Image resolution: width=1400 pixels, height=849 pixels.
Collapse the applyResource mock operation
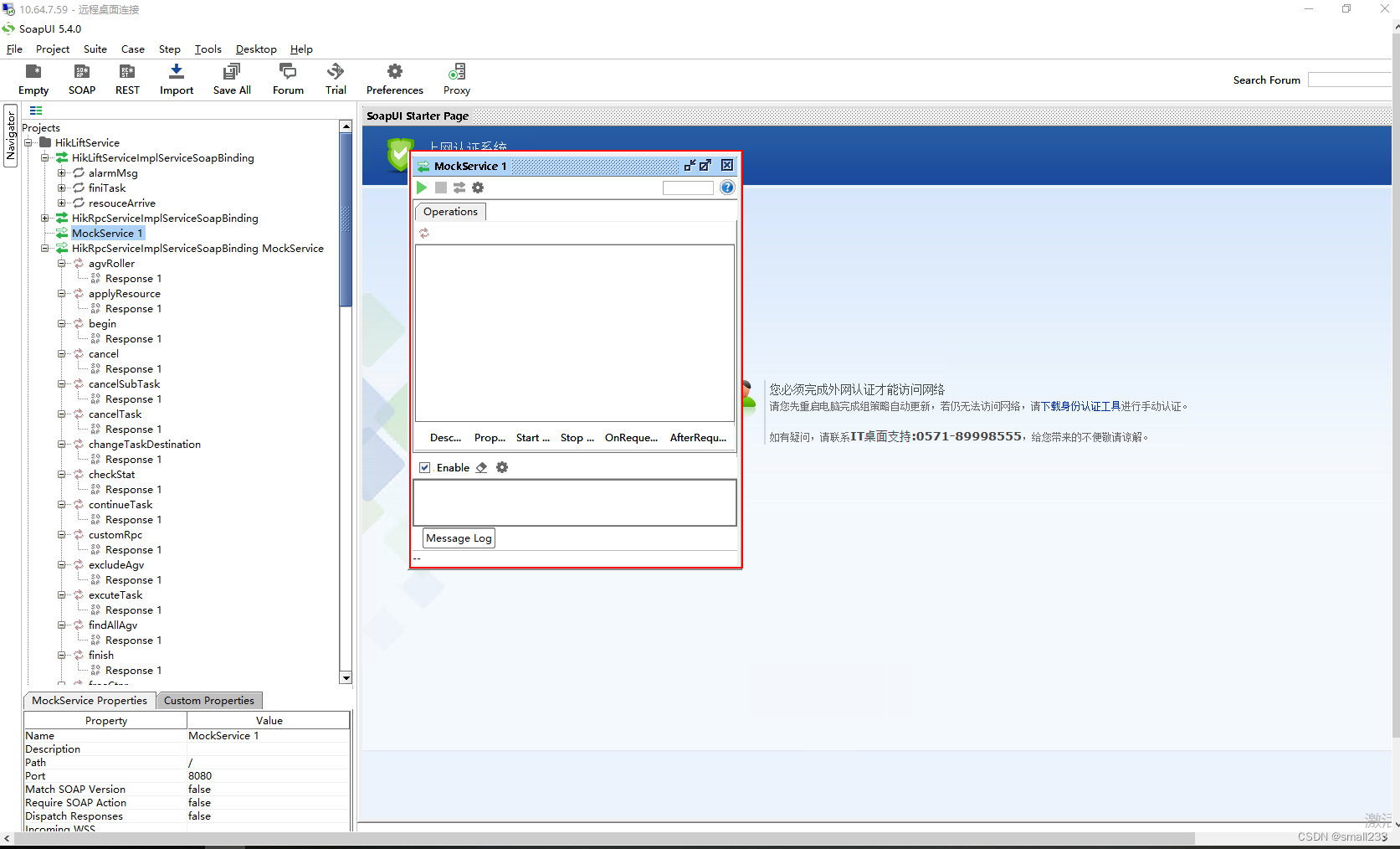point(61,293)
